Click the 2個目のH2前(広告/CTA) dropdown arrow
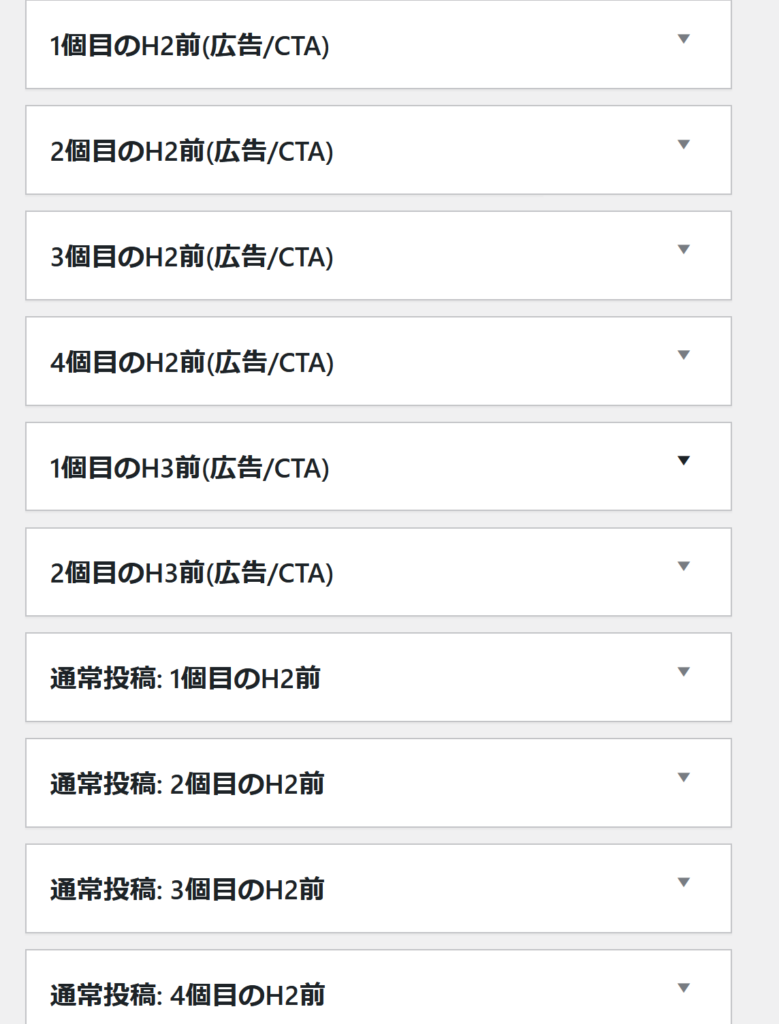Screen dimensions: 779x1024 (x=684, y=144)
